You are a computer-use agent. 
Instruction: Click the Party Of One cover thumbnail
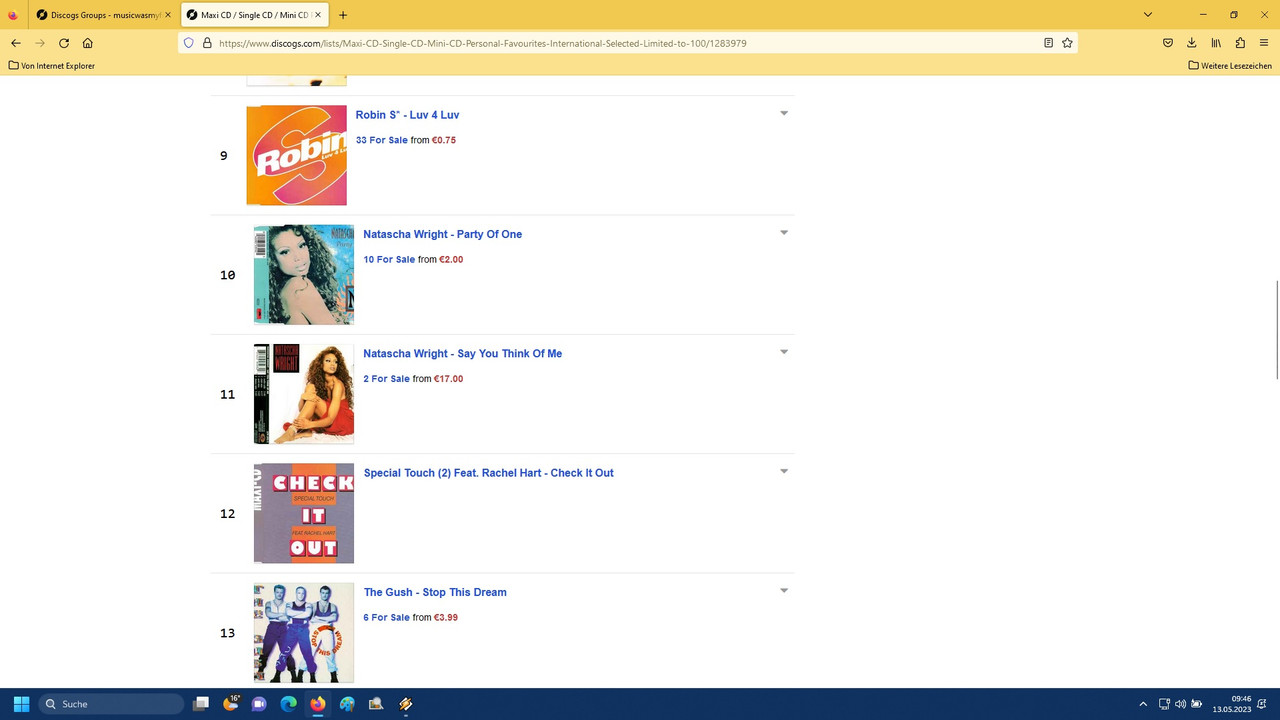point(304,275)
